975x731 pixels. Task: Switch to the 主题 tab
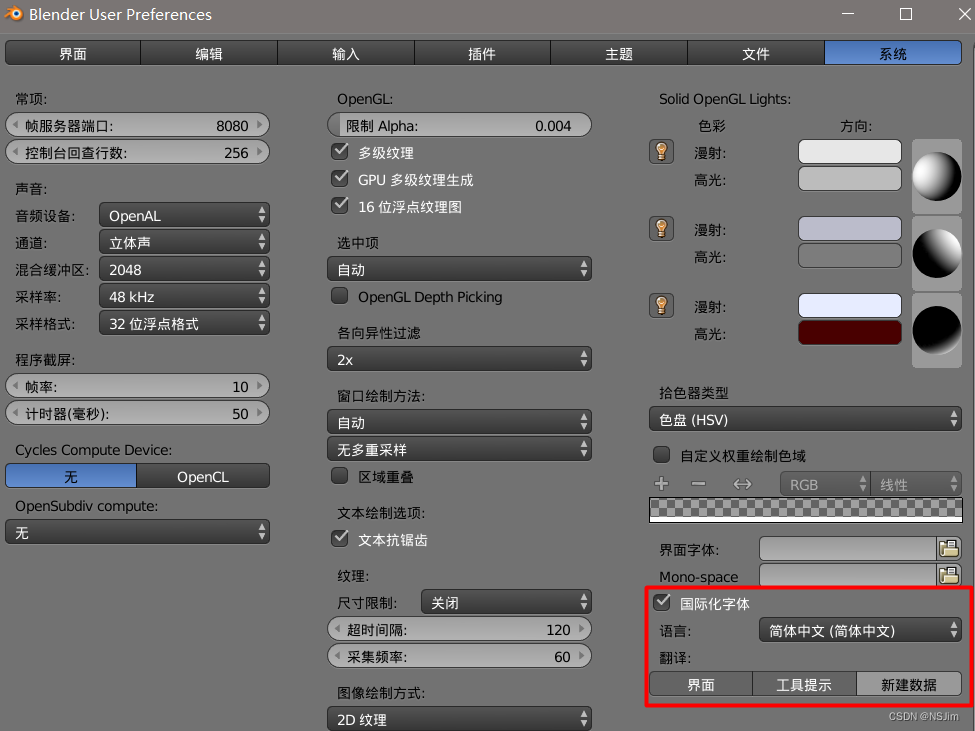[x=619, y=53]
